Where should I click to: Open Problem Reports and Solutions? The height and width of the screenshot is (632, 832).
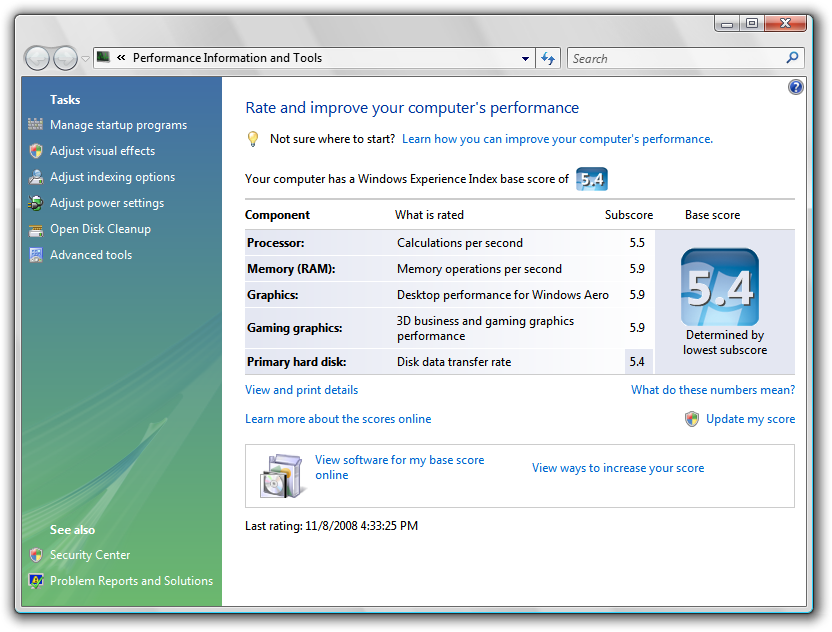click(x=131, y=581)
